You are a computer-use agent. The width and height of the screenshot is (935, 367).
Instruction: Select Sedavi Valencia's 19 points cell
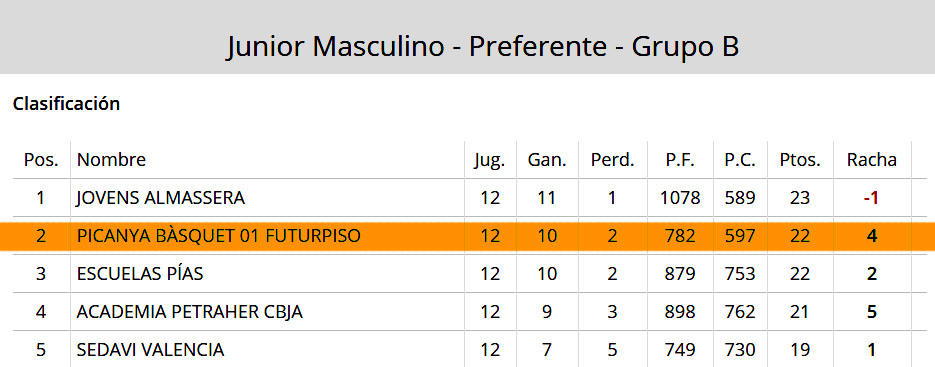click(800, 350)
